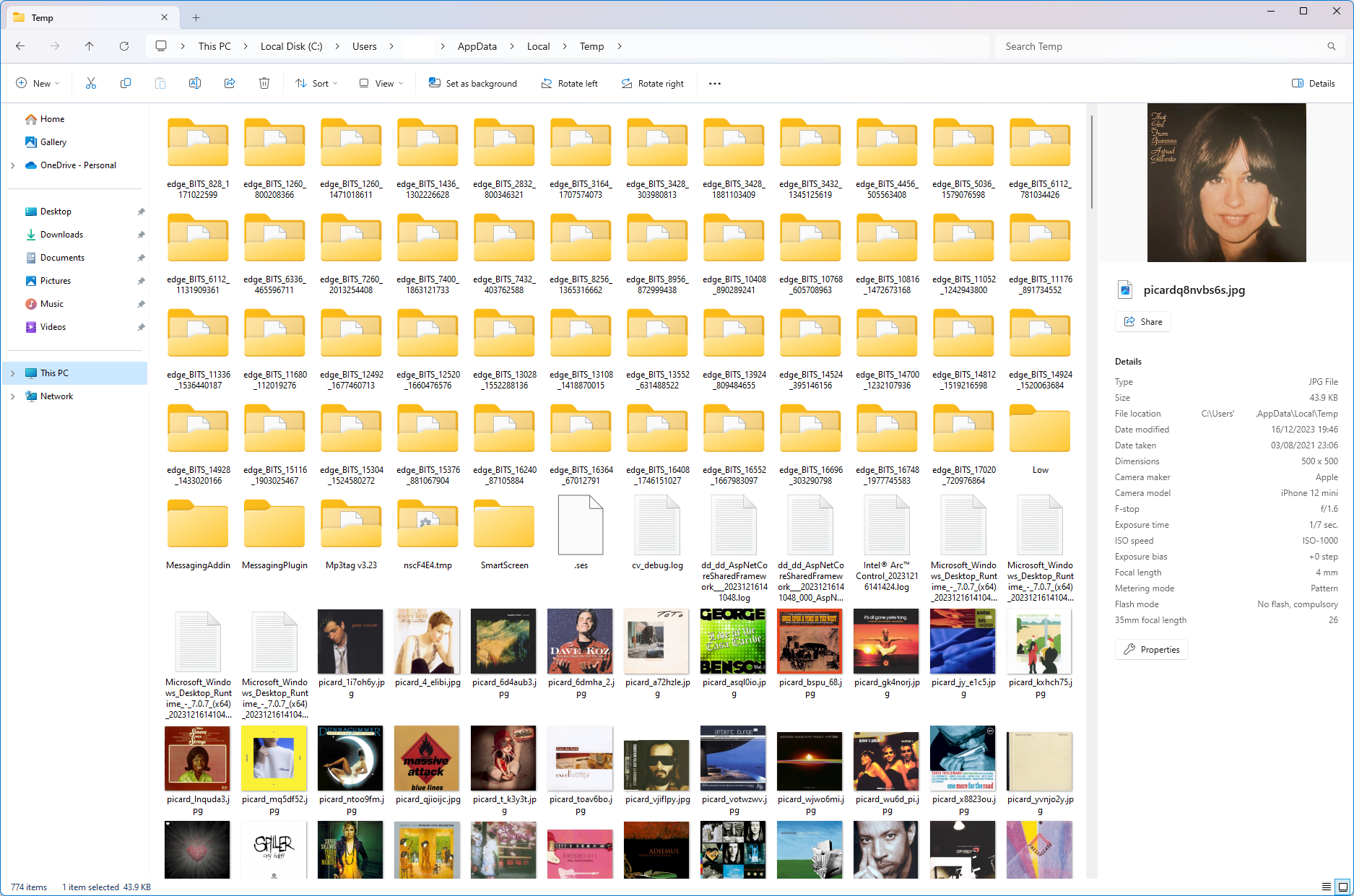Screen dimensions: 1354x896
Task: Expand chevron after Temp in address bar
Action: tap(620, 46)
